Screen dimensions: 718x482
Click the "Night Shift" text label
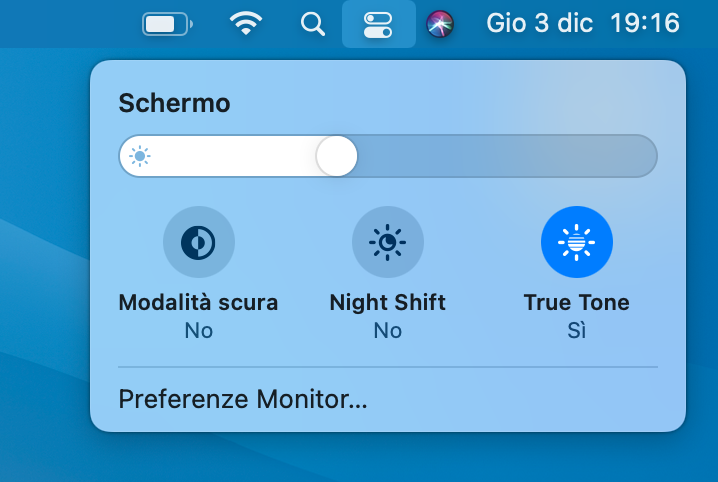pyautogui.click(x=387, y=302)
